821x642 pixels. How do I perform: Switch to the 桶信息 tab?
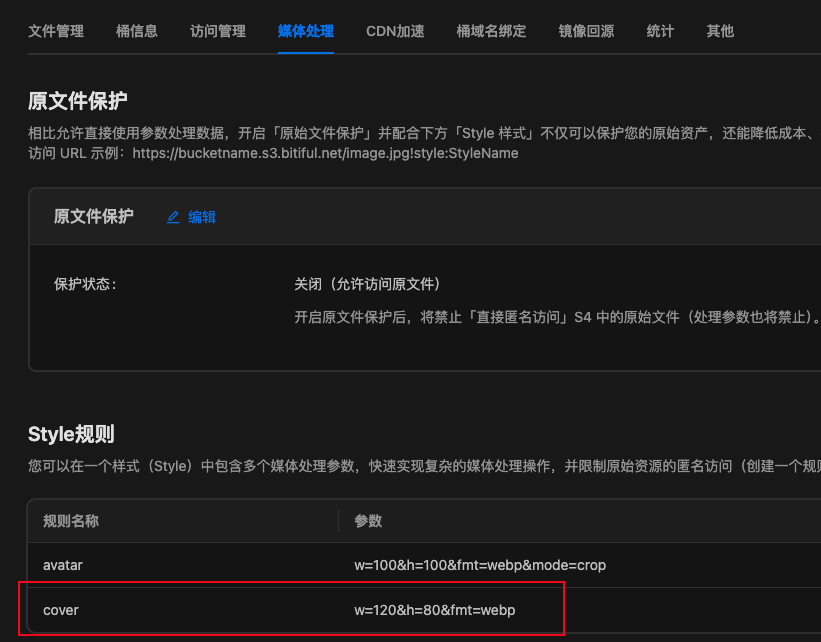pos(137,31)
